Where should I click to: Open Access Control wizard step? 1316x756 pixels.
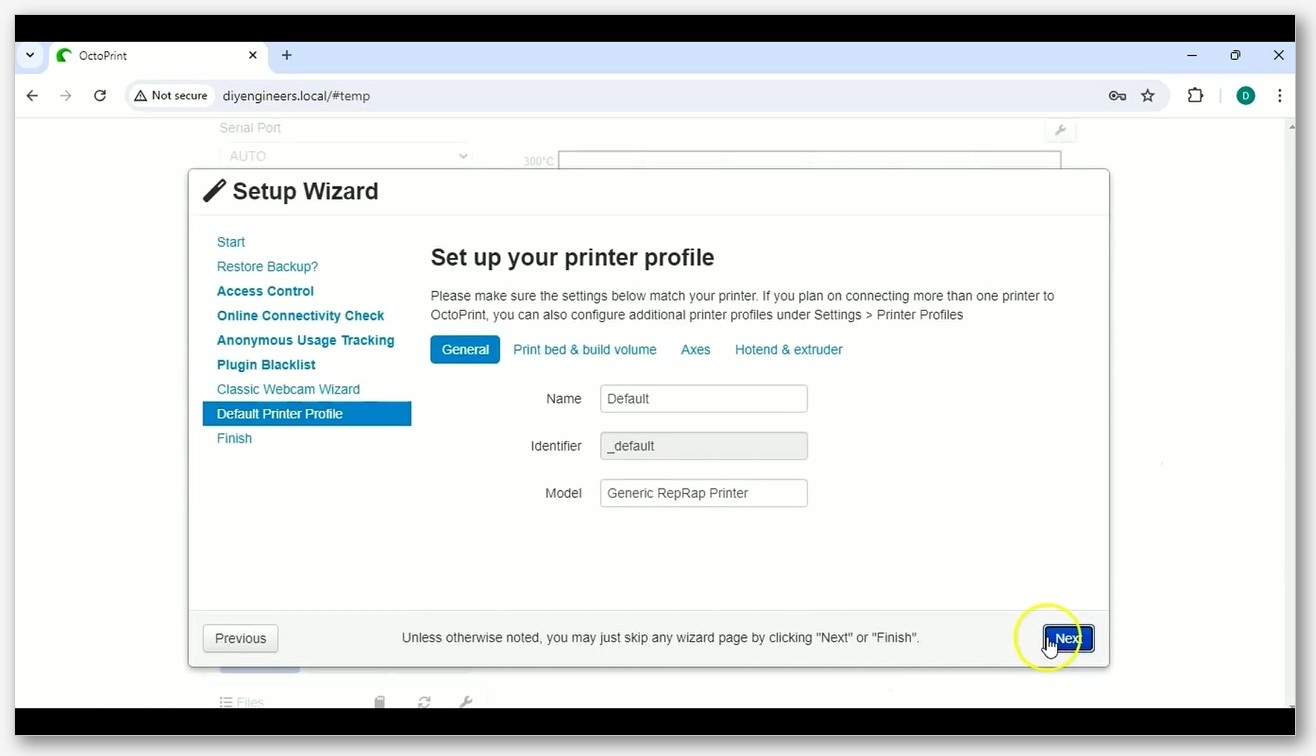(x=265, y=291)
